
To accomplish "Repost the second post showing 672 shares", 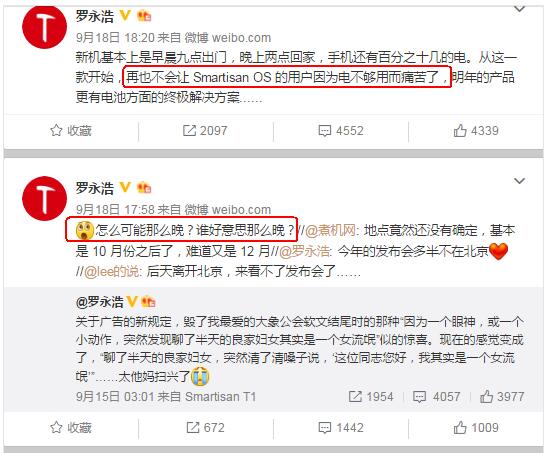I will (x=205, y=428).
